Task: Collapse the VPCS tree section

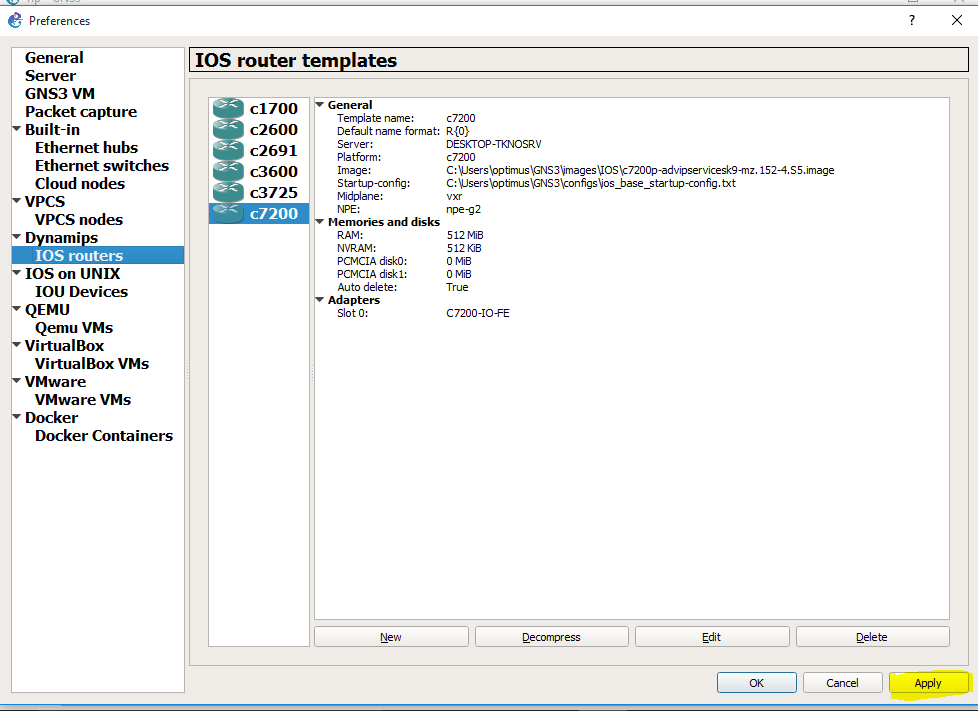Action: pos(17,201)
